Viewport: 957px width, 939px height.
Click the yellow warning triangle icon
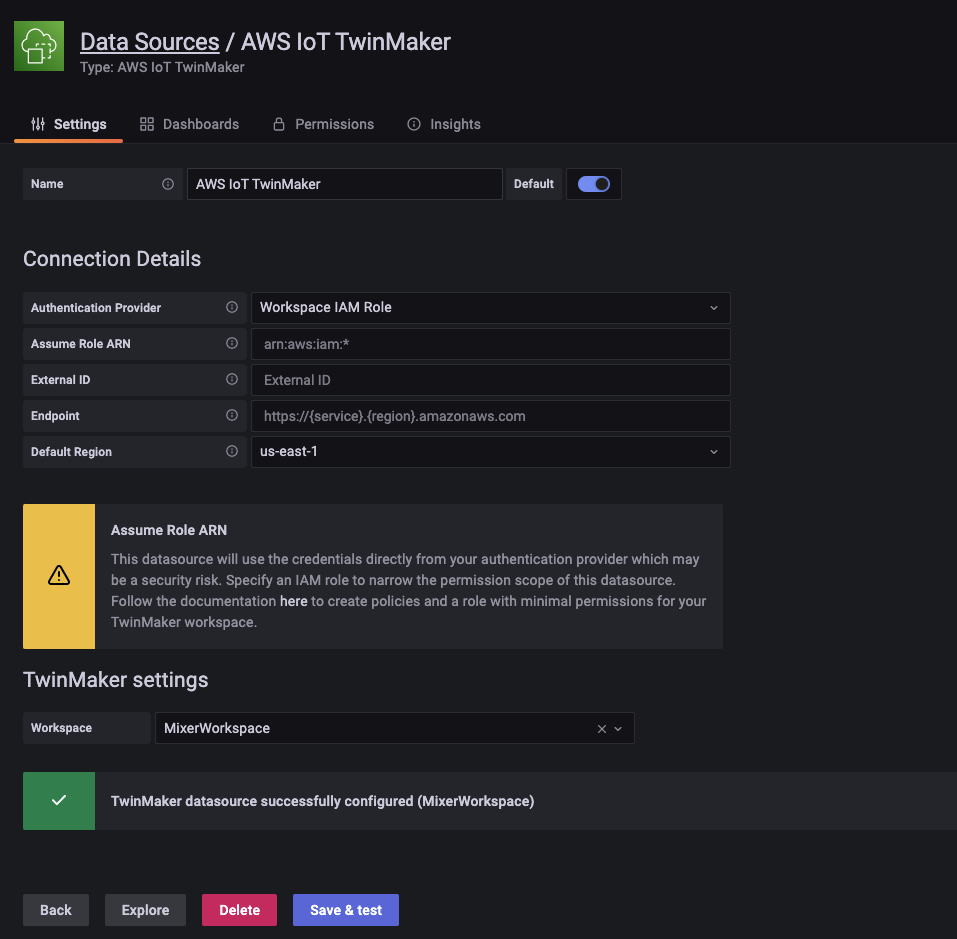pos(59,575)
